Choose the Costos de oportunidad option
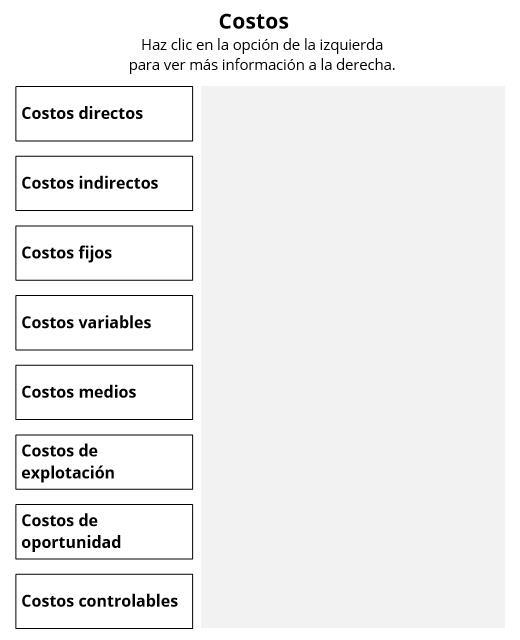Viewport: 520px width, 640px height. pos(104,532)
